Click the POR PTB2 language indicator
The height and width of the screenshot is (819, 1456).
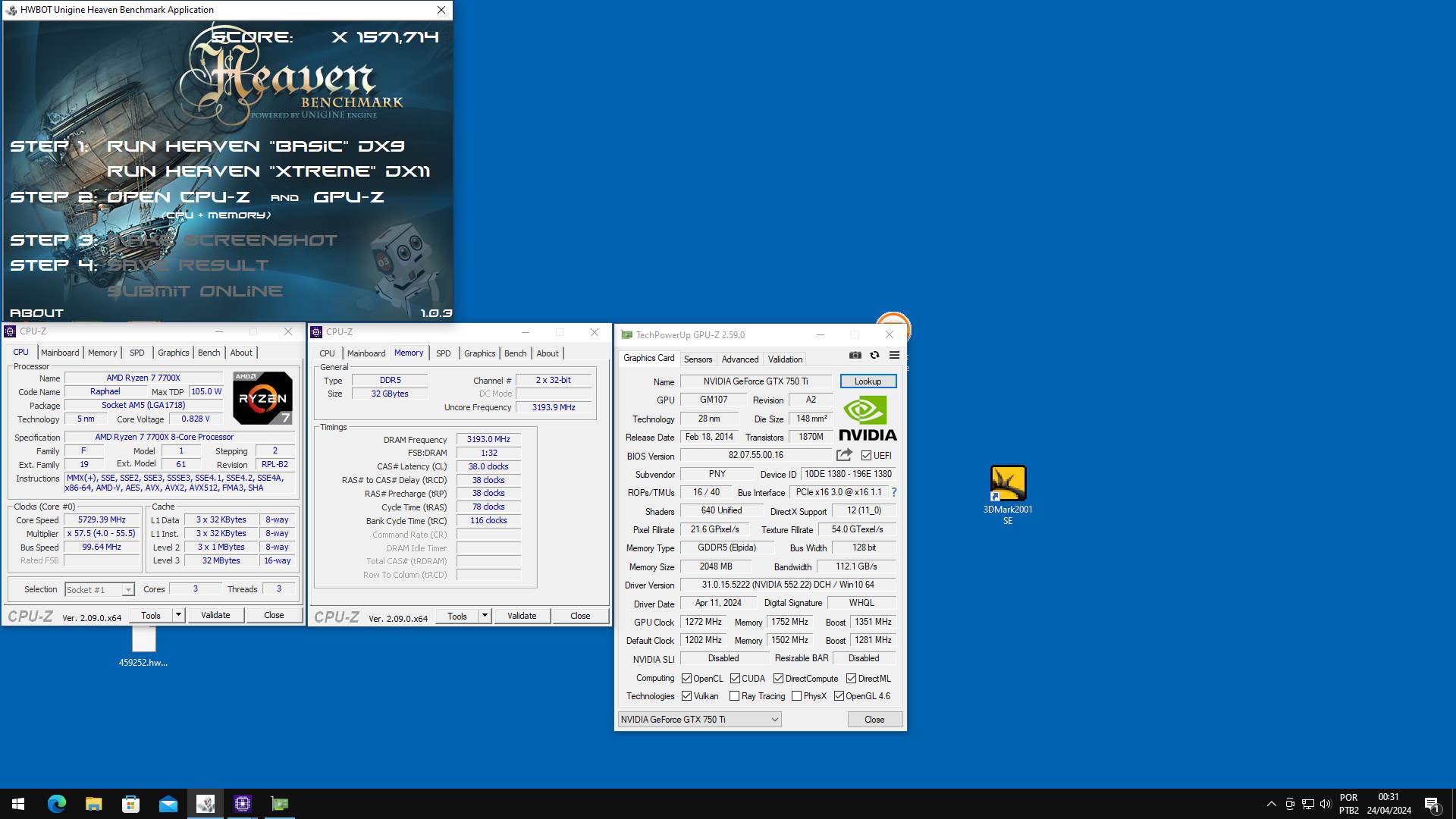[1348, 804]
